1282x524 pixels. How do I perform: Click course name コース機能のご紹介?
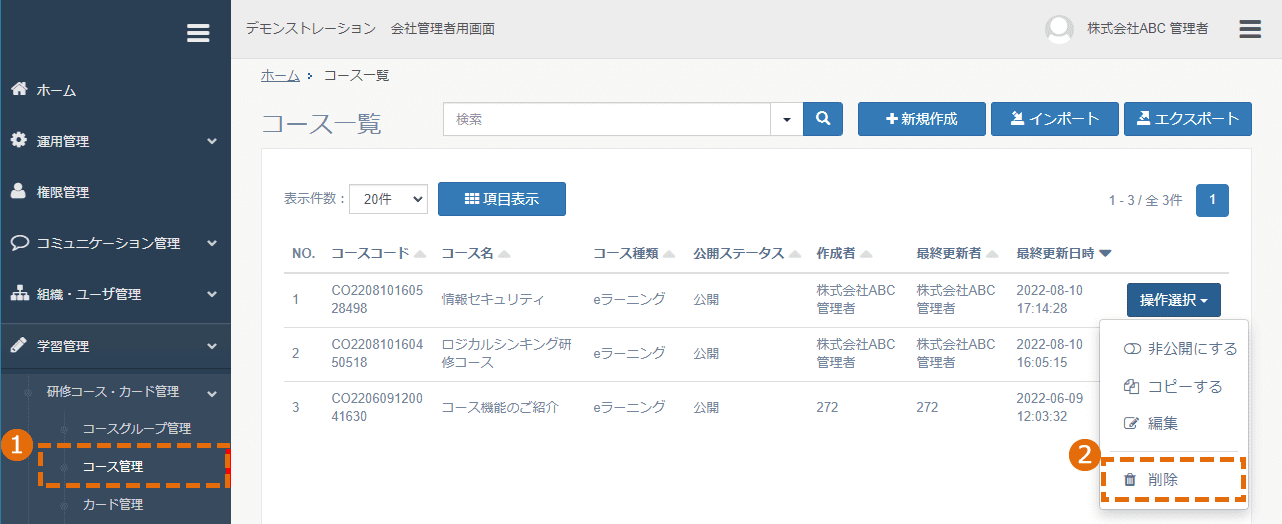click(x=500, y=407)
